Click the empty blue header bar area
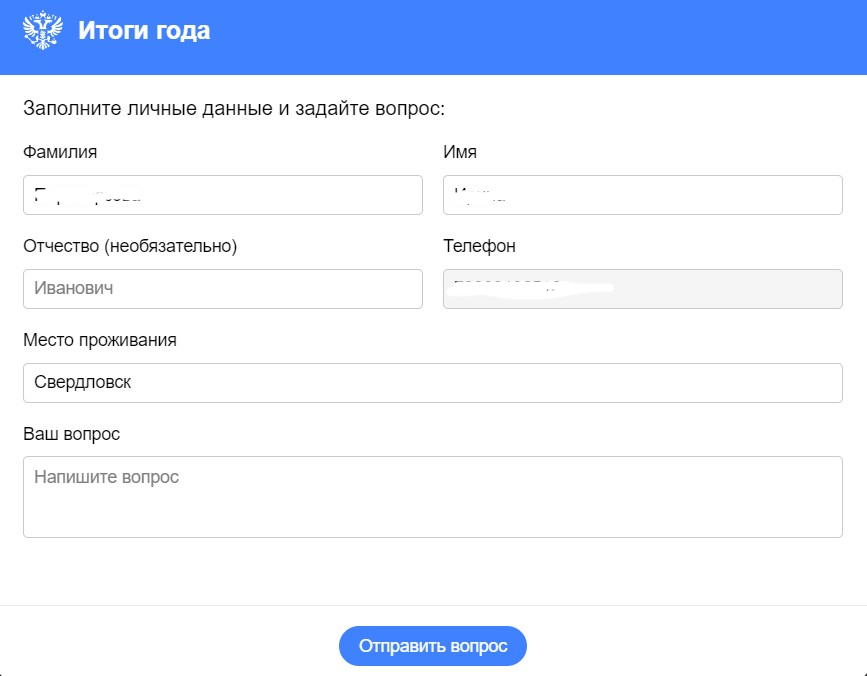 coord(550,35)
